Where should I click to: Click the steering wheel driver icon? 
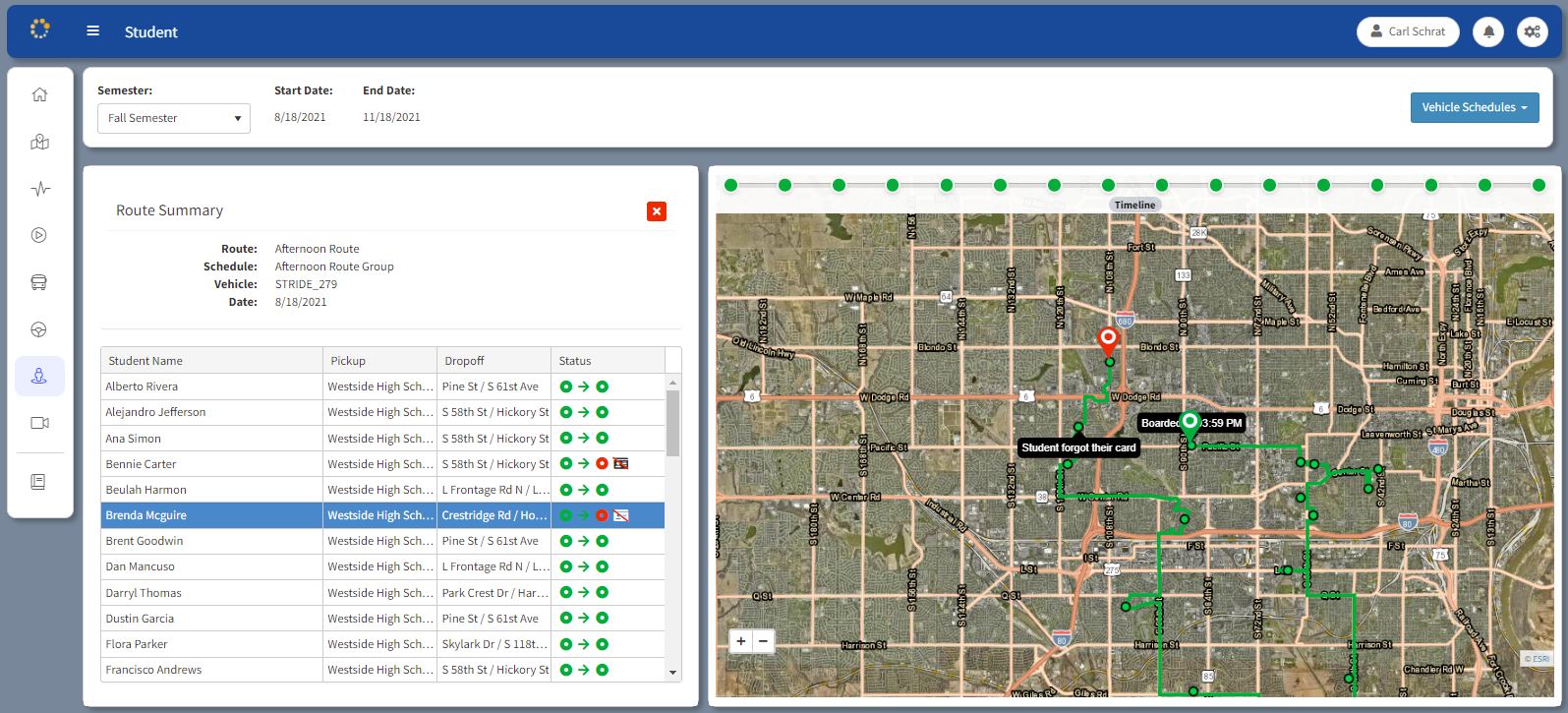pos(39,329)
